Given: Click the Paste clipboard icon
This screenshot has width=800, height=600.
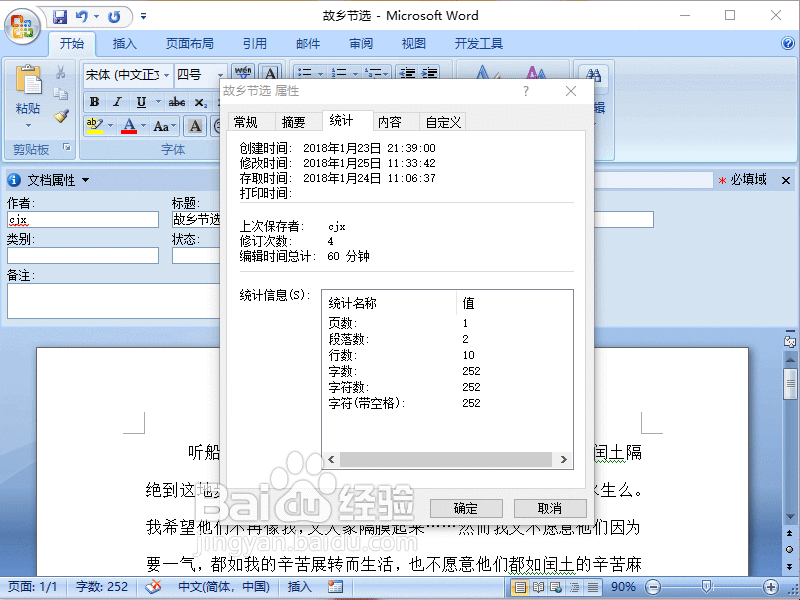Looking at the screenshot, I should tap(29, 80).
